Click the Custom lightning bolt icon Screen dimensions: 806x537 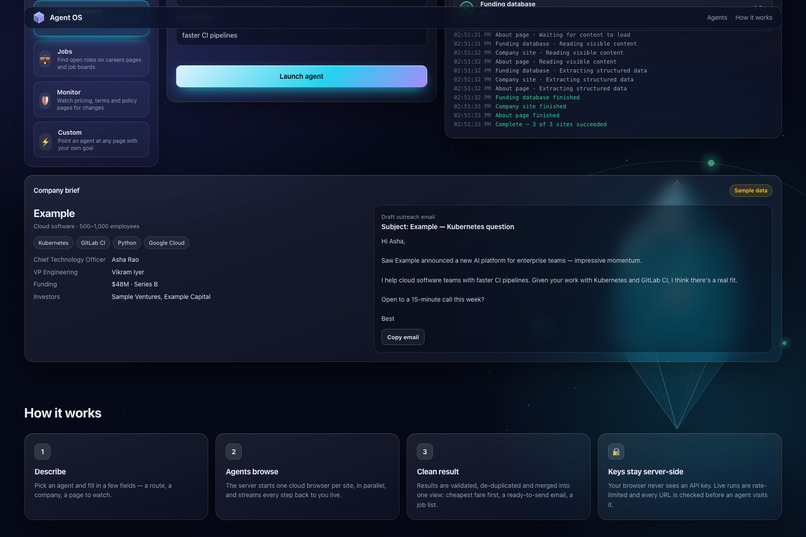45,141
